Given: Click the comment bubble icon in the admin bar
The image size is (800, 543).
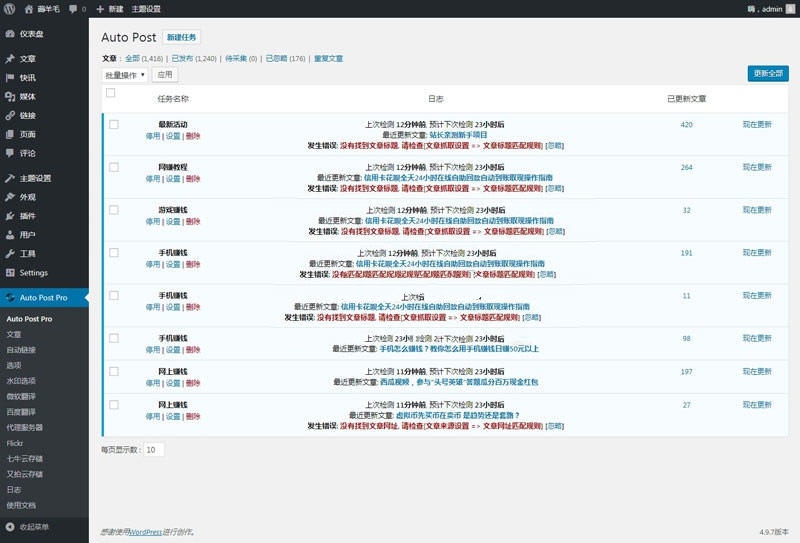Looking at the screenshot, I should [73, 8].
